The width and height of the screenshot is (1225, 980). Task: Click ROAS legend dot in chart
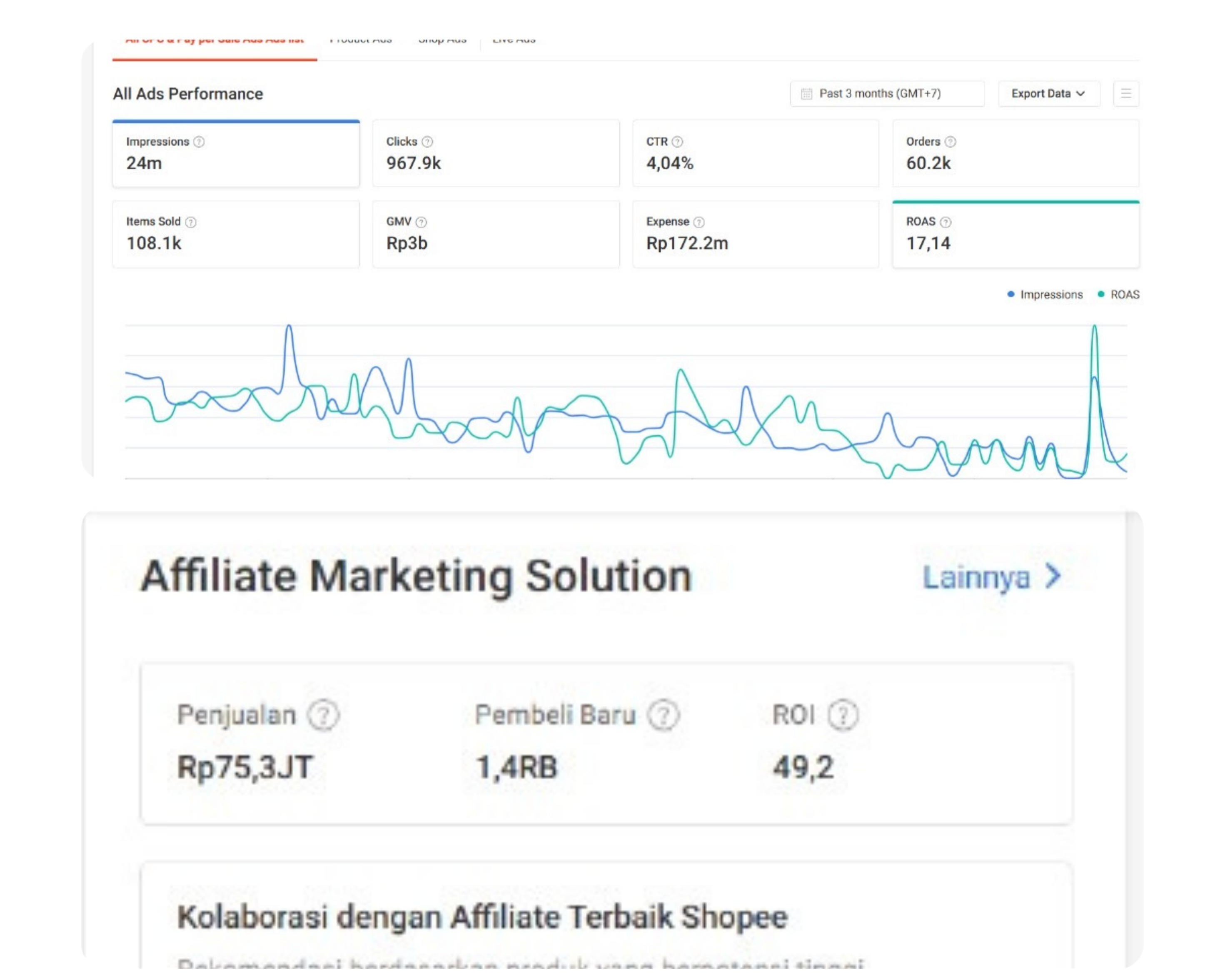[x=1100, y=294]
